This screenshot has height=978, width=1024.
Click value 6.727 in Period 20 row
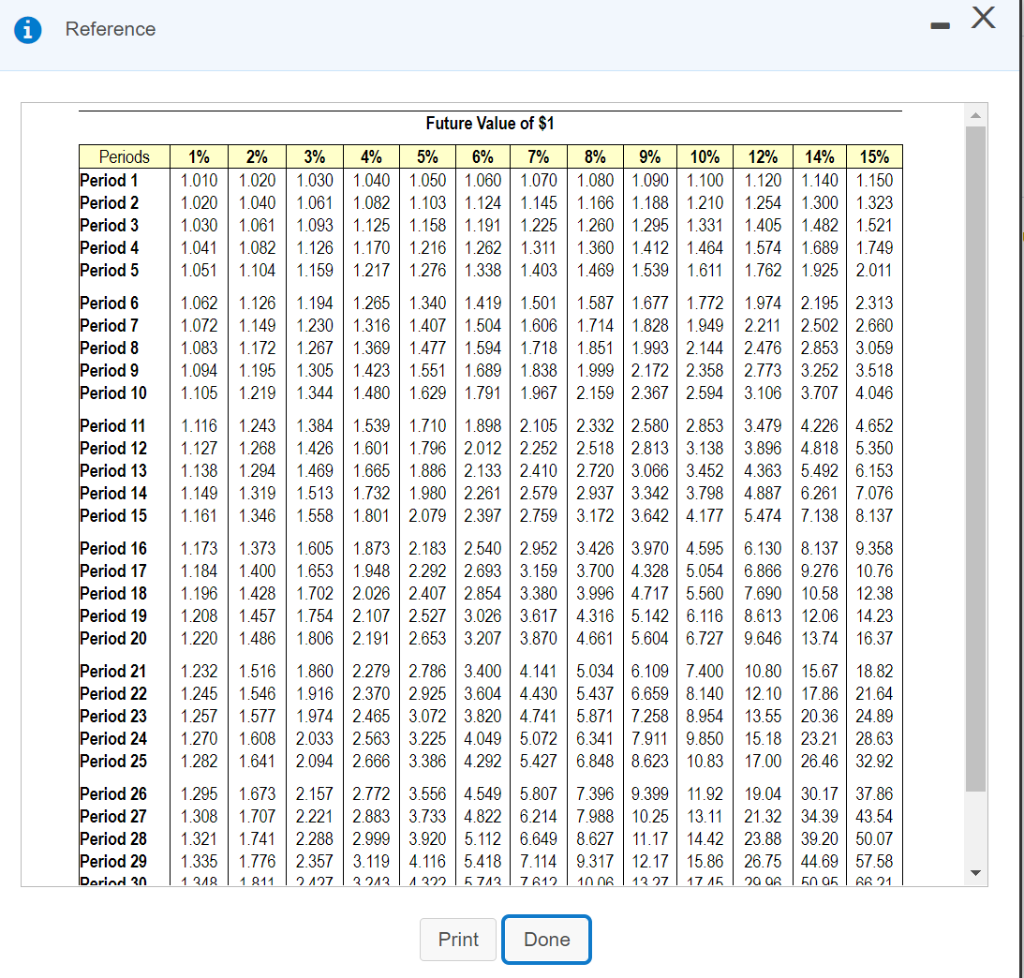[x=705, y=639]
